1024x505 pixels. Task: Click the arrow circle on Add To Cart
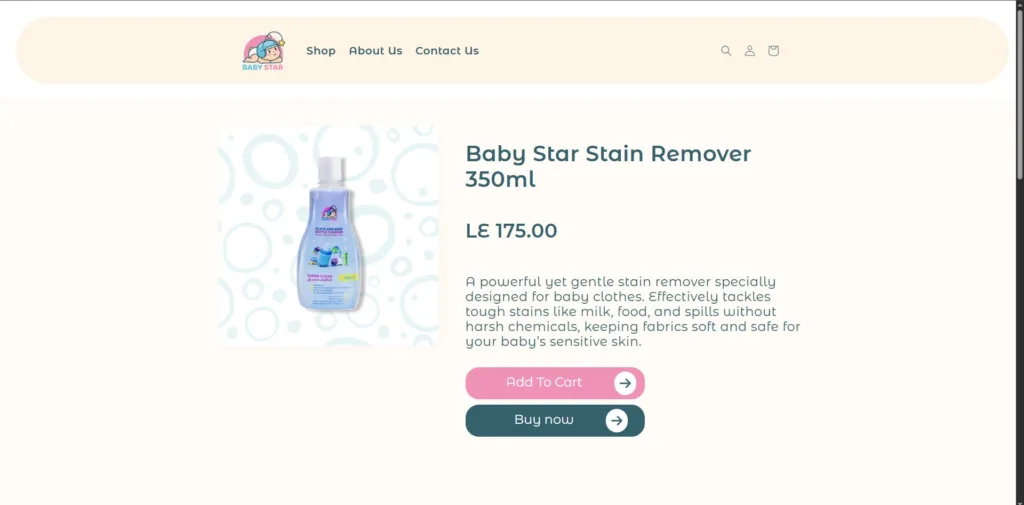tap(625, 383)
